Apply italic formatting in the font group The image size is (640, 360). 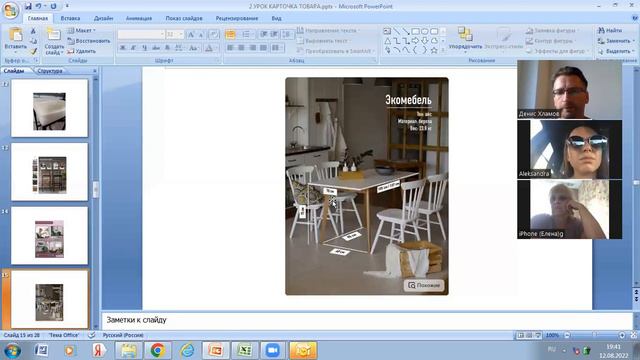(x=133, y=48)
